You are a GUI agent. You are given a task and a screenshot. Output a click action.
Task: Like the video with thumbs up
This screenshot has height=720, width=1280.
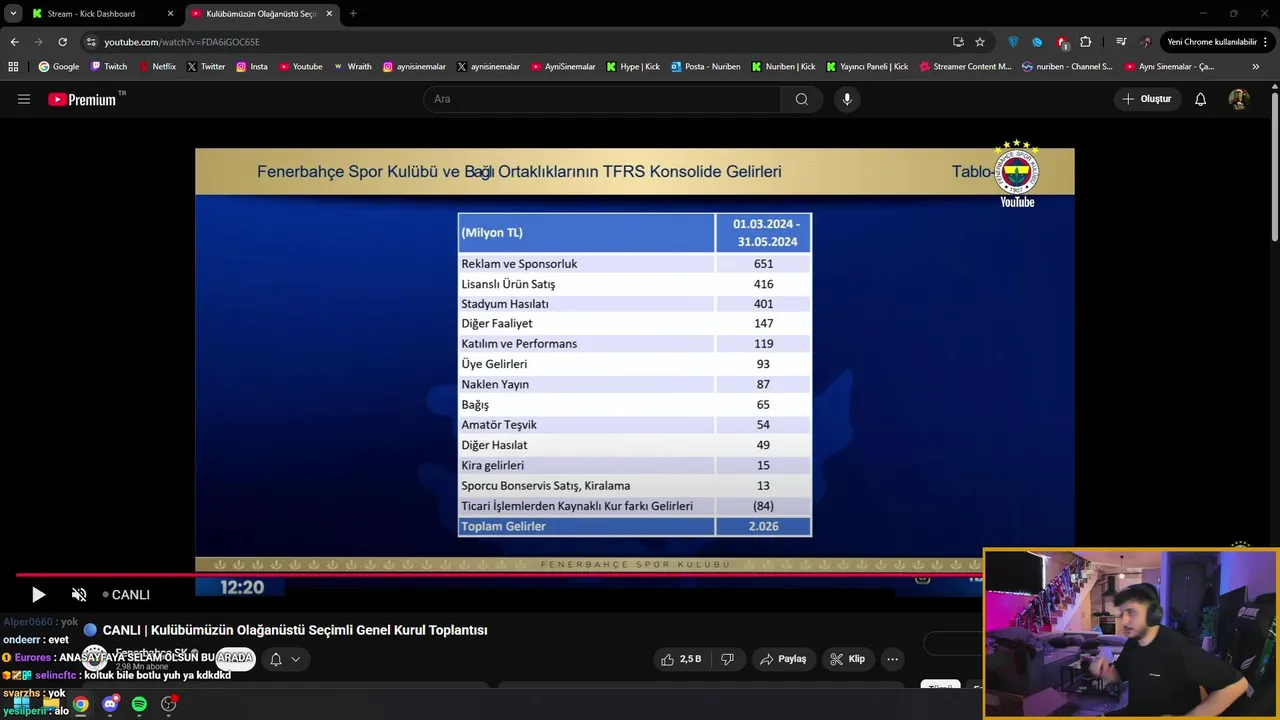click(680, 659)
